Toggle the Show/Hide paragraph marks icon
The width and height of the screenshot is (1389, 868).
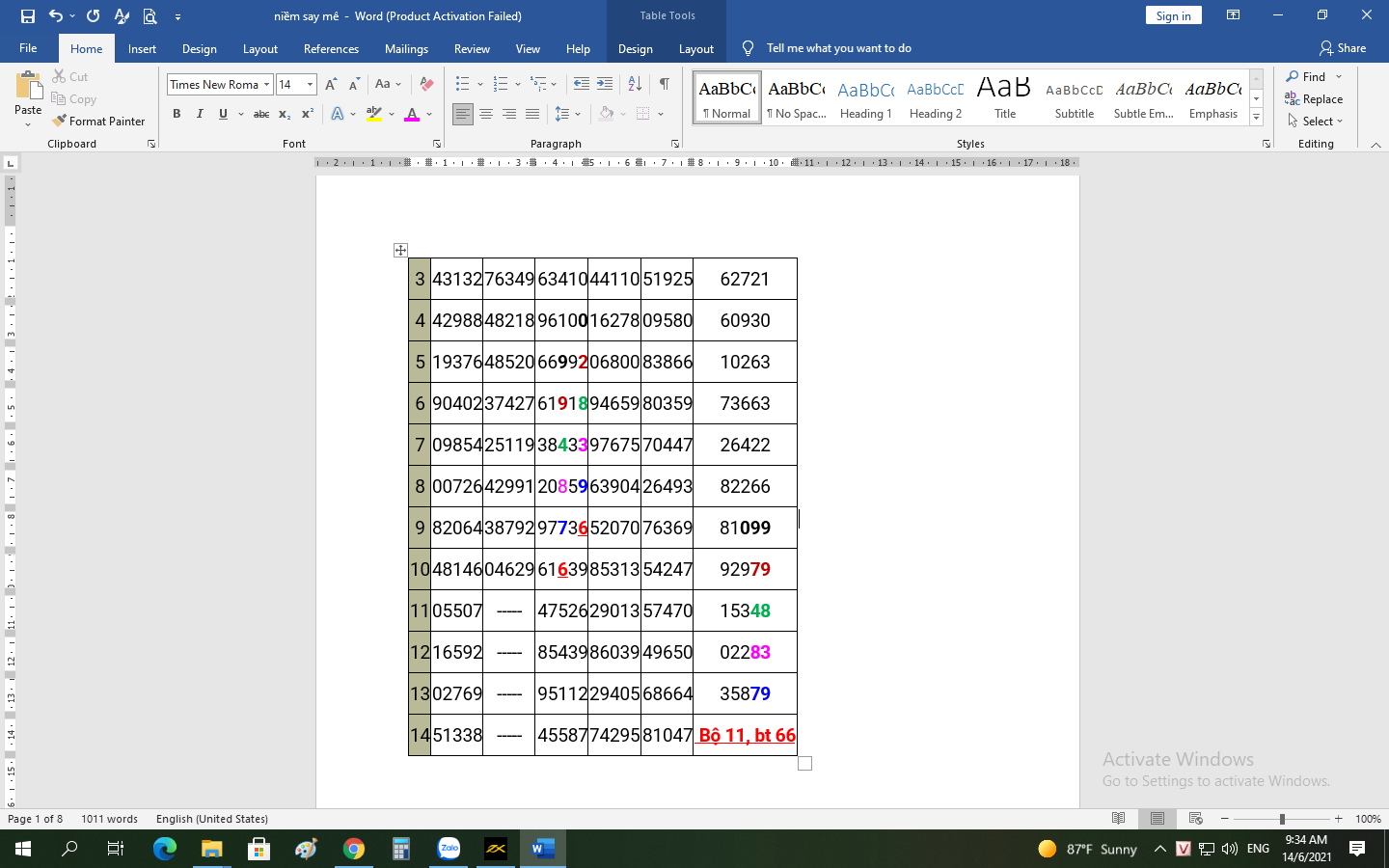(665, 84)
